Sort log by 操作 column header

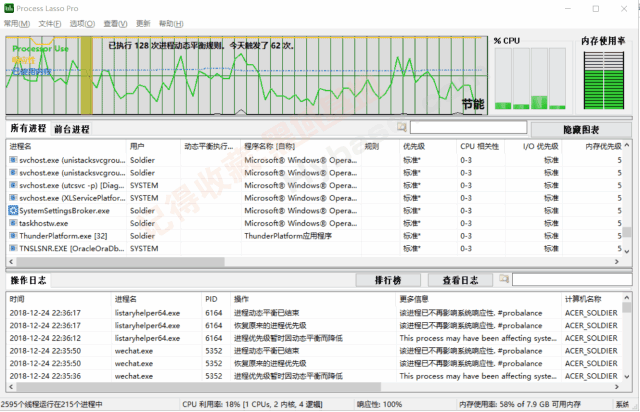(x=313, y=299)
